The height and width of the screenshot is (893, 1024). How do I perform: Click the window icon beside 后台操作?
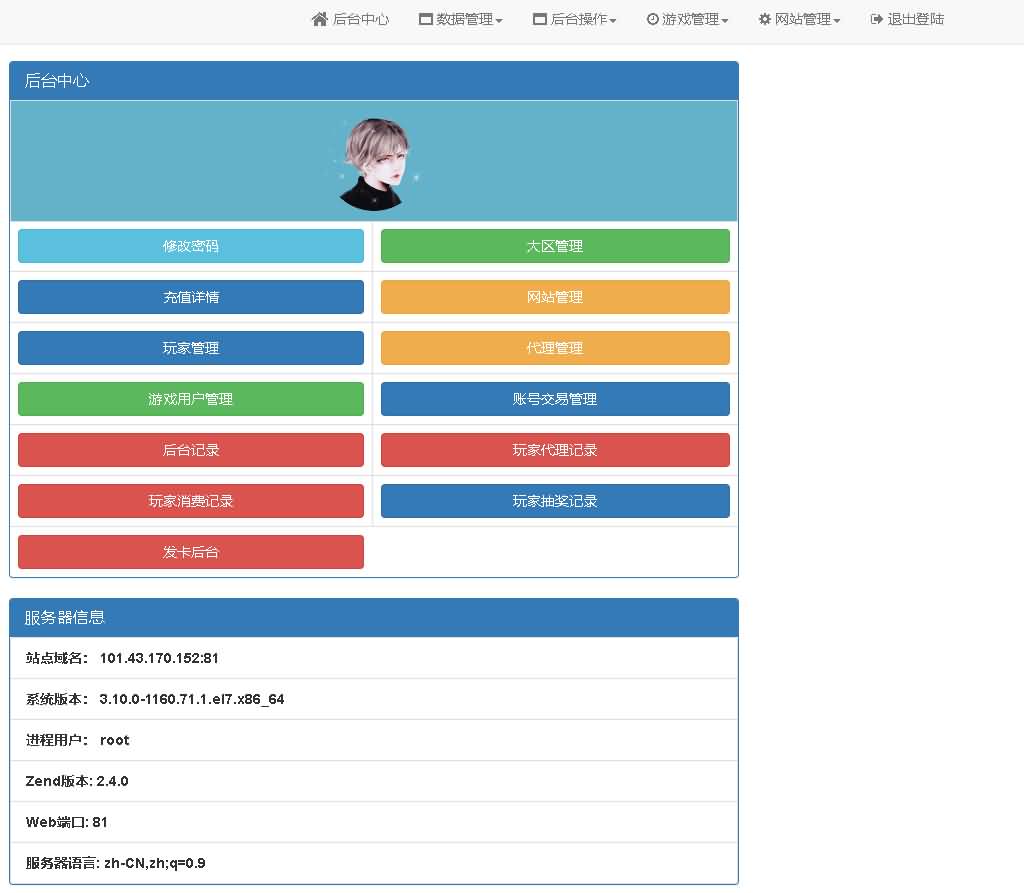coord(540,19)
